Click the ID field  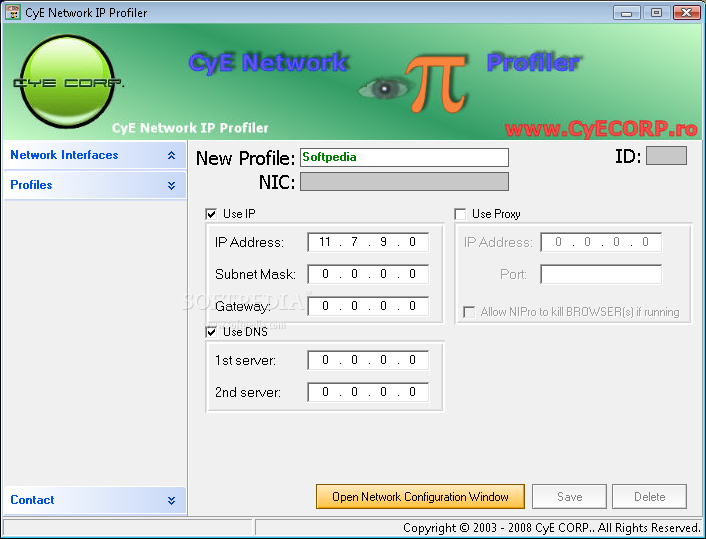click(x=666, y=155)
